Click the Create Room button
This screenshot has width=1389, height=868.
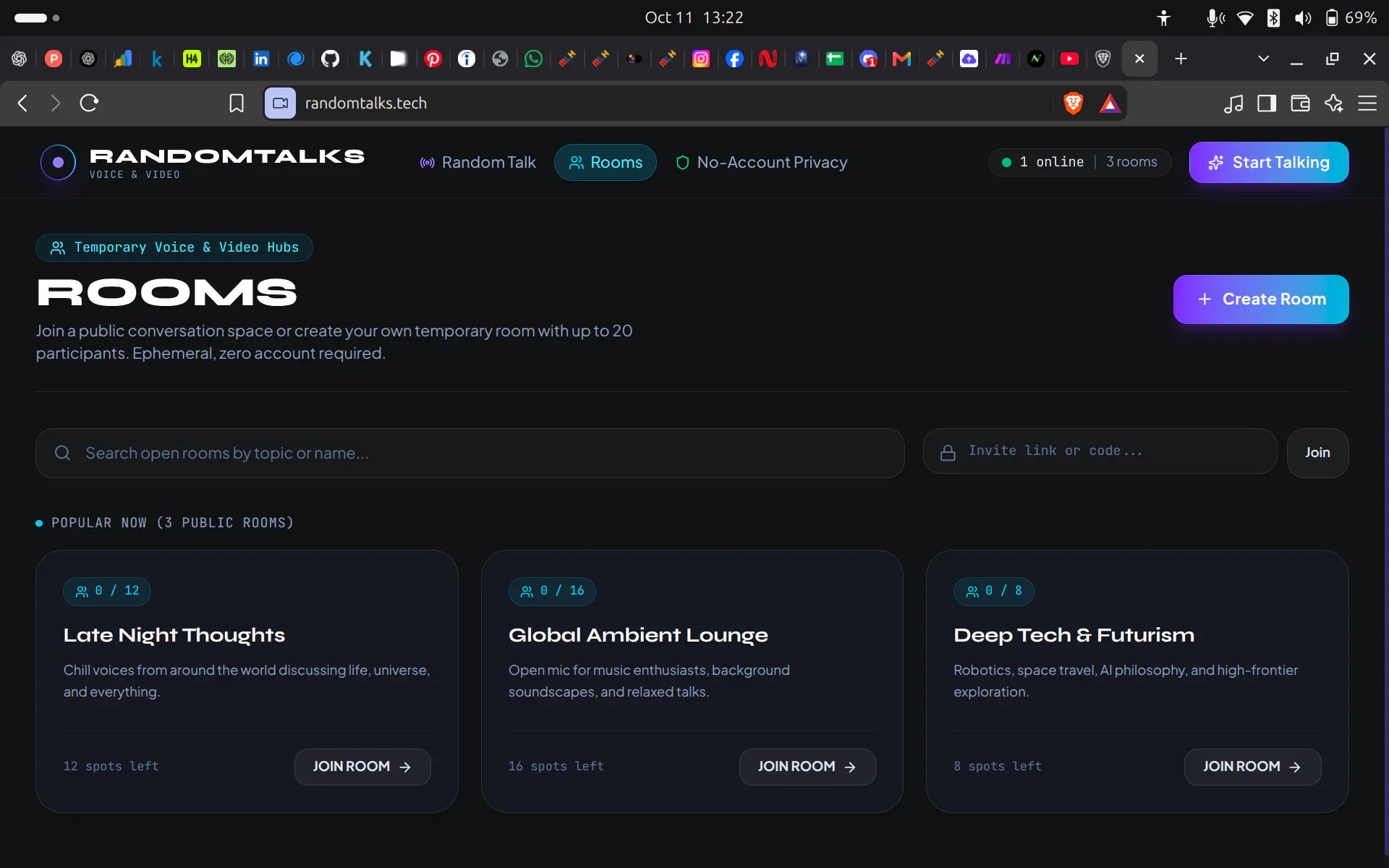tap(1261, 299)
